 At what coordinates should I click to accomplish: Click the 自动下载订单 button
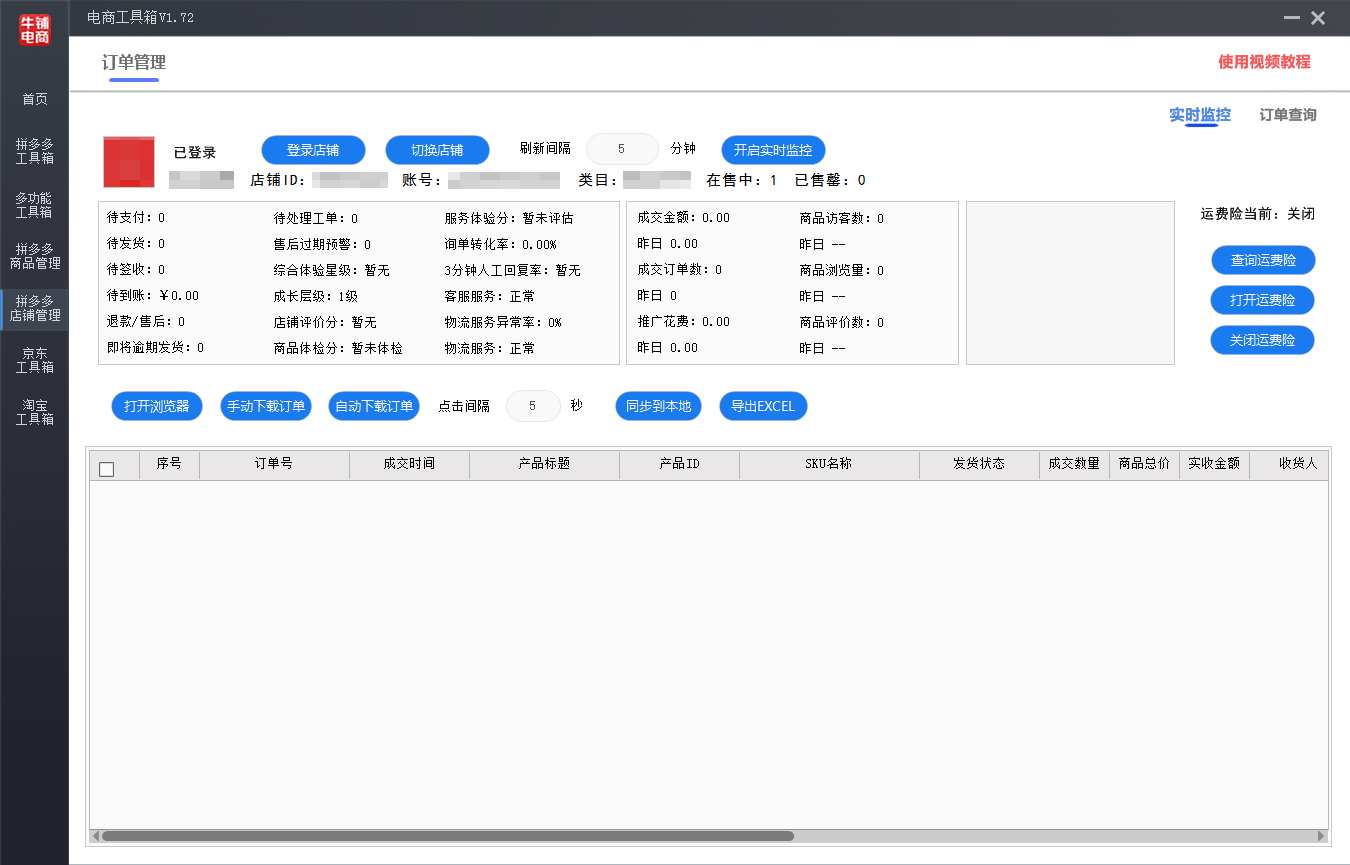point(374,406)
